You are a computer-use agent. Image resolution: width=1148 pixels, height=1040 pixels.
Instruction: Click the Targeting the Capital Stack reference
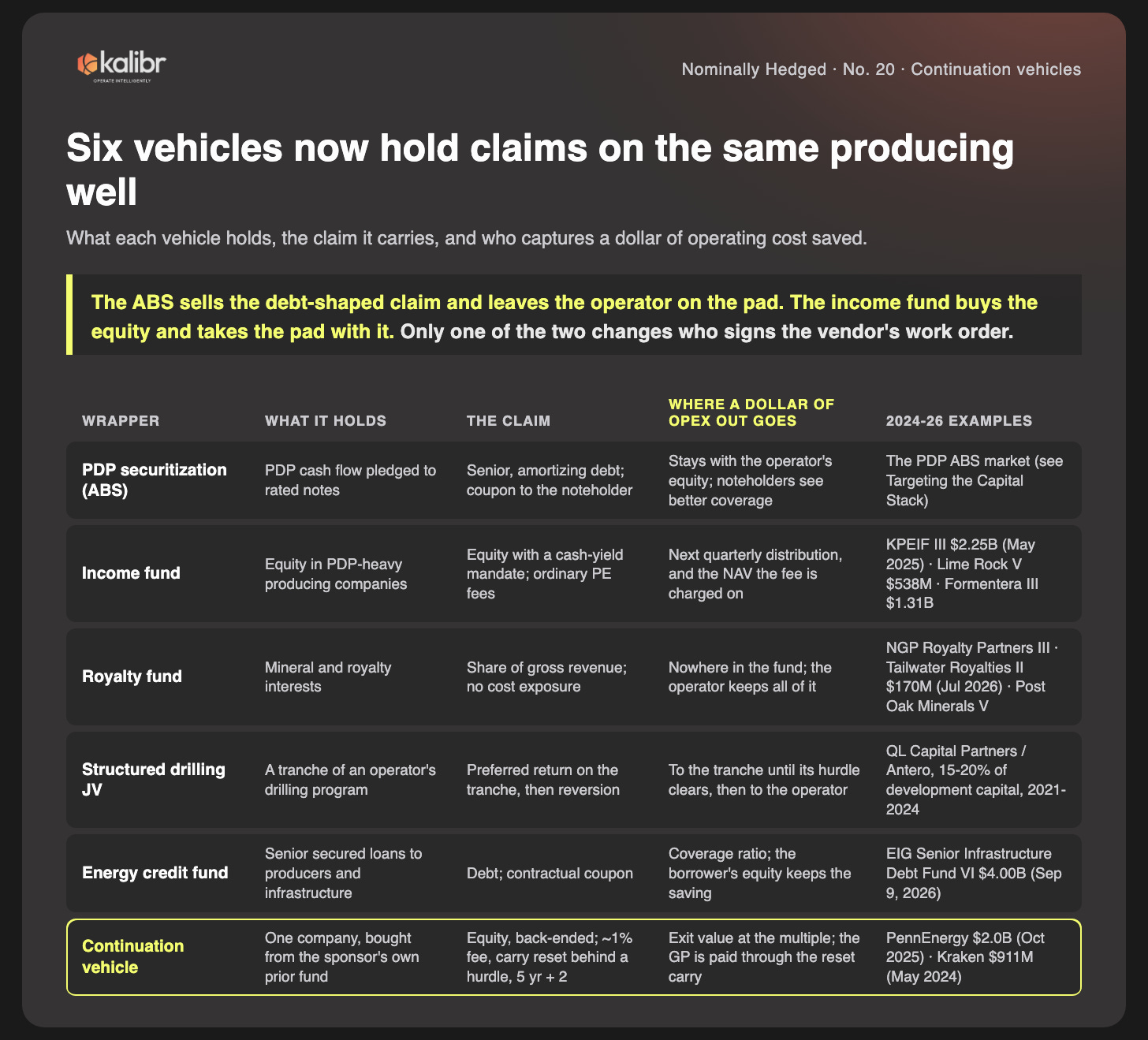point(955,490)
